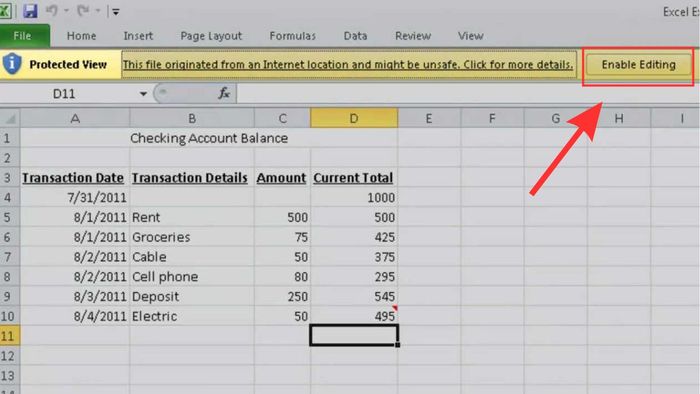Select the amount 75 cell
Screen dimensions: 700x394
click(x=283, y=237)
